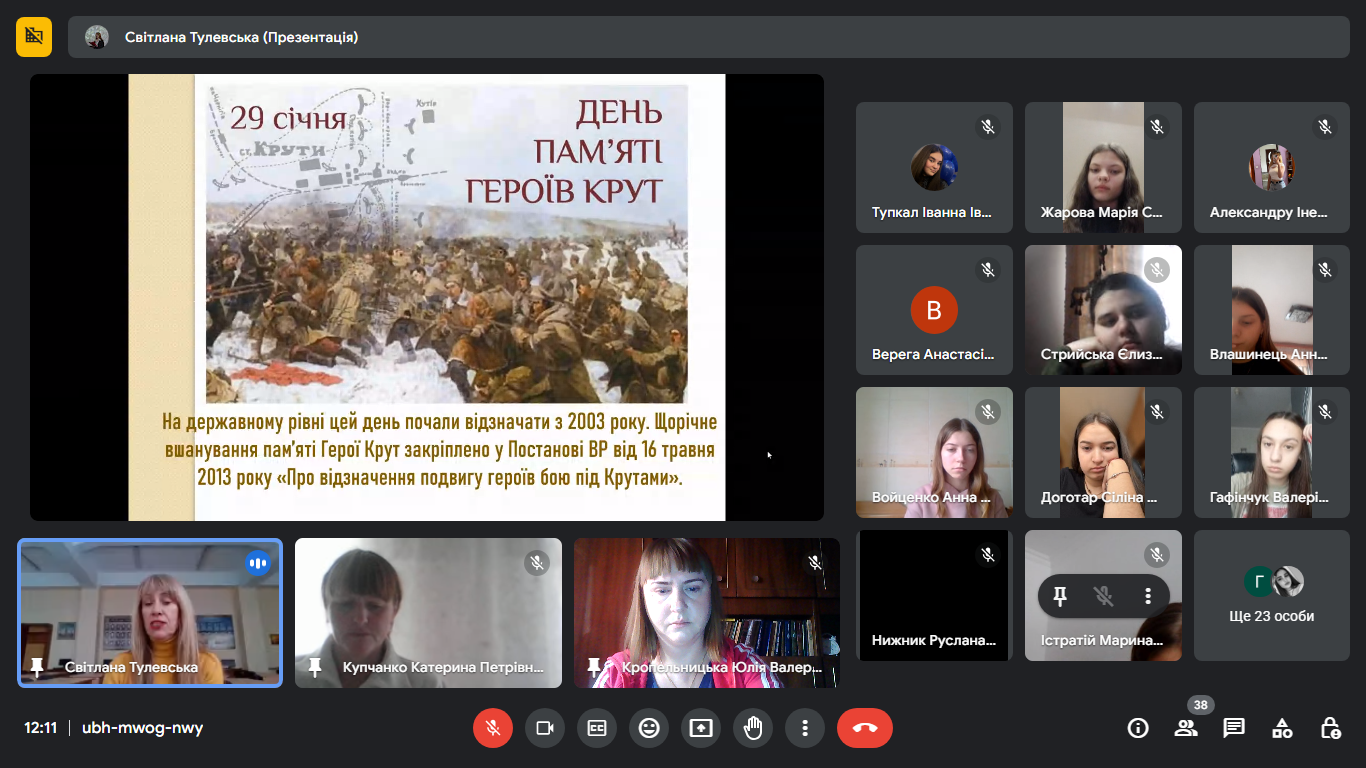Click Александру Інеса's participant tile
This screenshot has width=1366, height=768.
click(x=1272, y=167)
